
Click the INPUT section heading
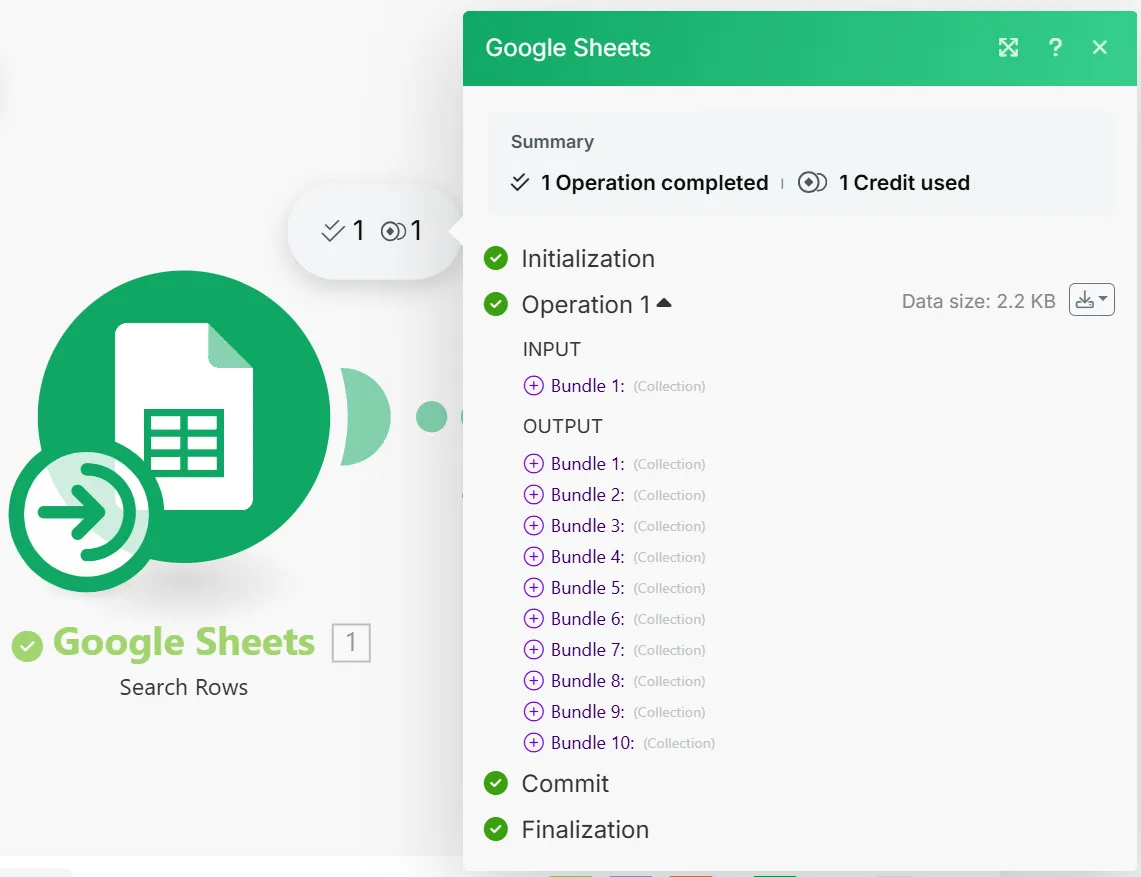click(x=552, y=349)
